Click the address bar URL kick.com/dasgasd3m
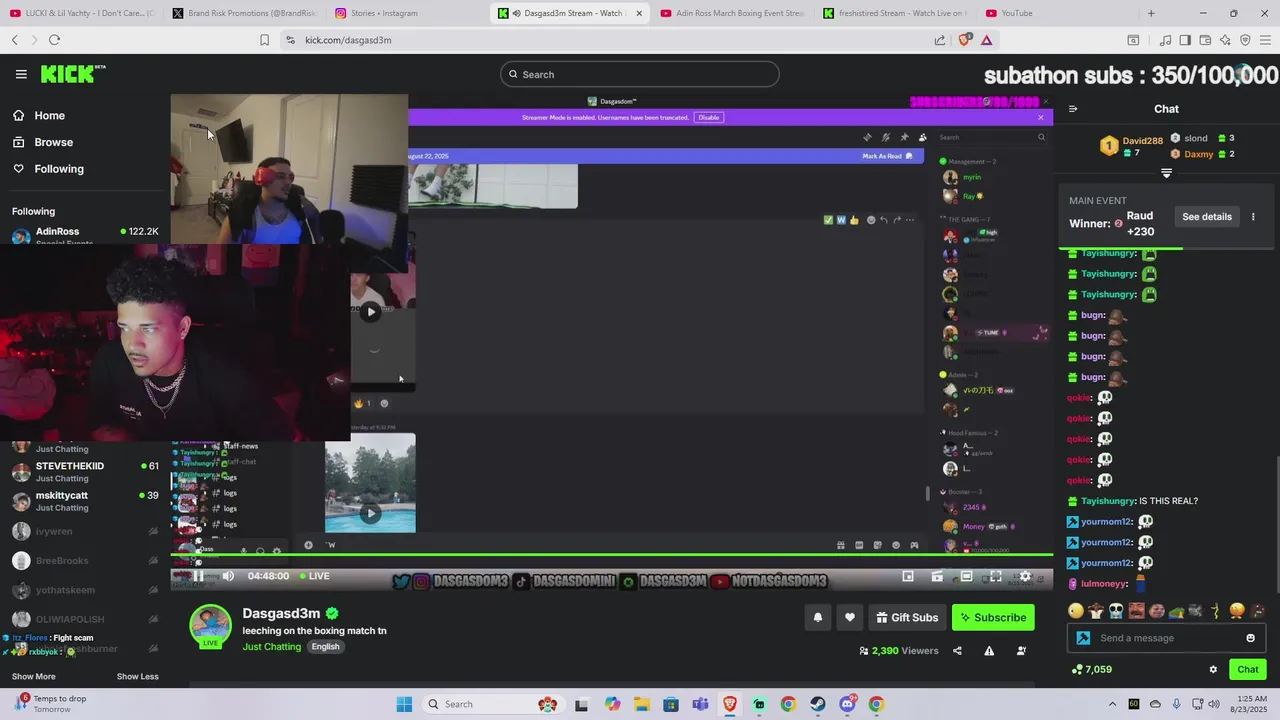 tap(348, 40)
